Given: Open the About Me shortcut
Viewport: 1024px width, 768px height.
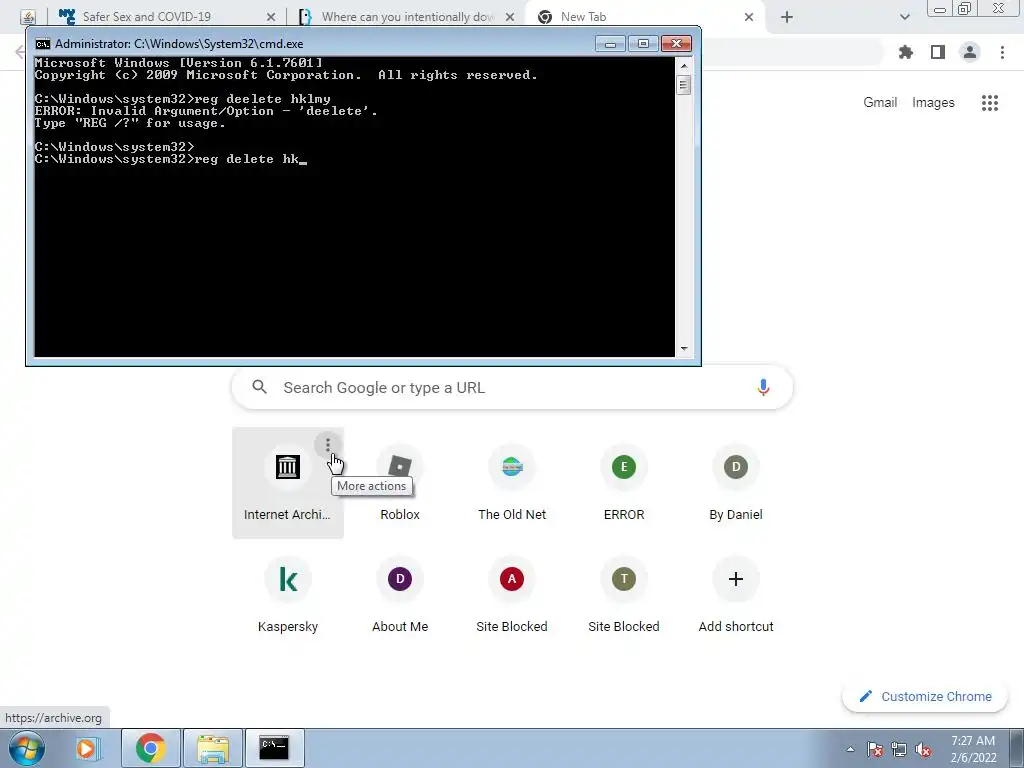Looking at the screenshot, I should click(x=400, y=595).
